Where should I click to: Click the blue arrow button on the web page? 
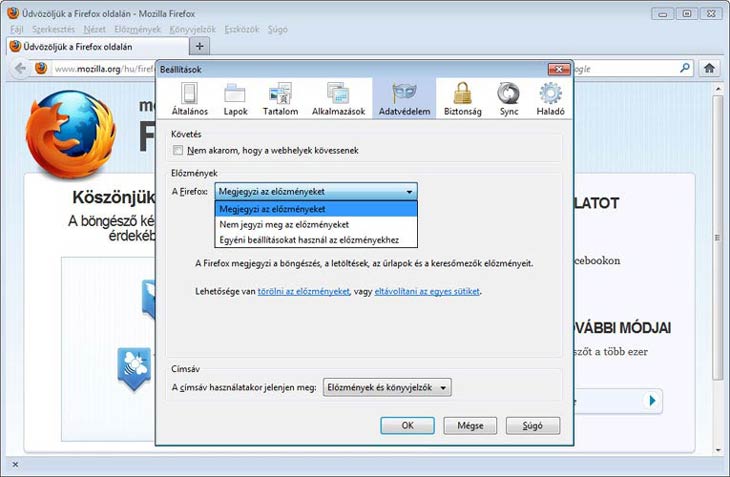[652, 400]
